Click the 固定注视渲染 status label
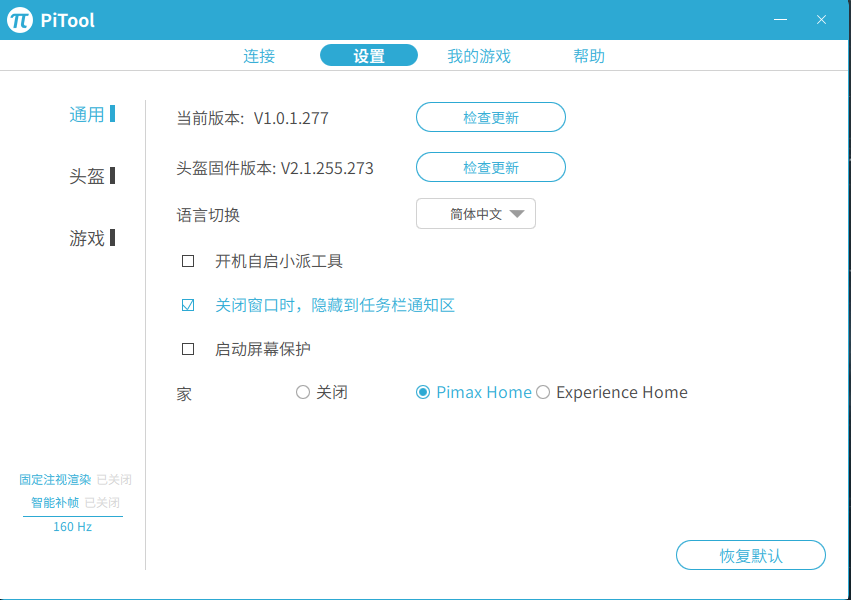Image resolution: width=851 pixels, height=600 pixels. 55,480
